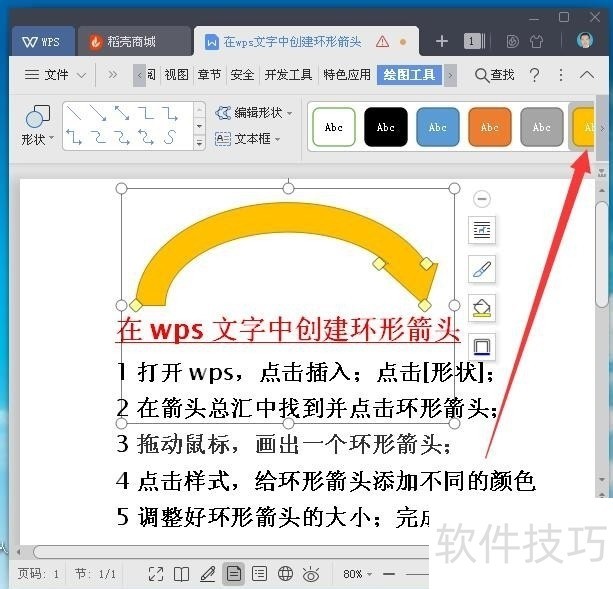Apply orange Abc shape style
The width and height of the screenshot is (613, 589).
click(489, 127)
